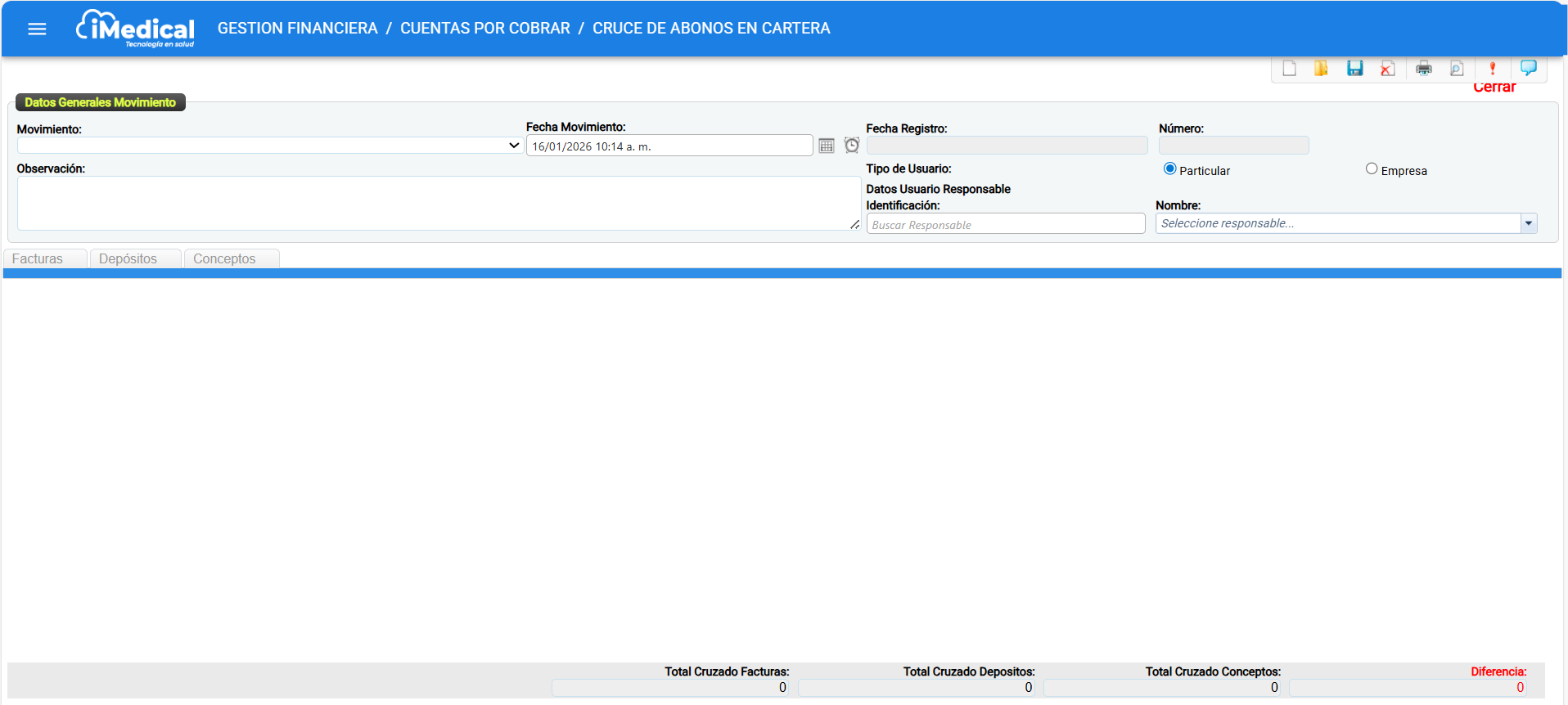Screen dimensions: 1568x705
Task: Click the Fecha Movimiento date field
Action: [669, 146]
